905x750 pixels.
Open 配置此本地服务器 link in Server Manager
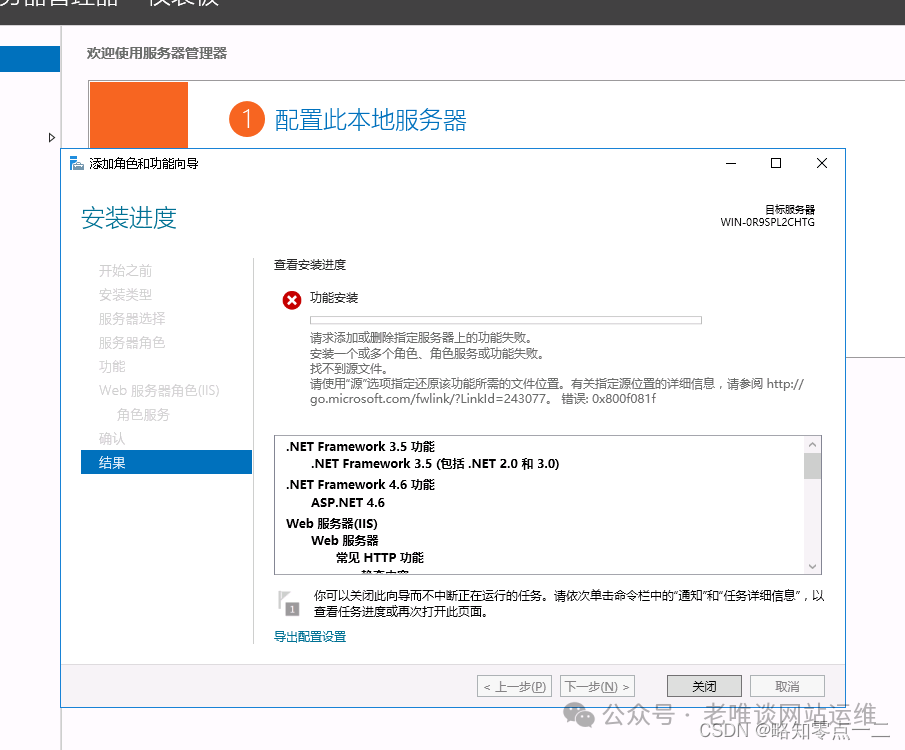(x=371, y=120)
